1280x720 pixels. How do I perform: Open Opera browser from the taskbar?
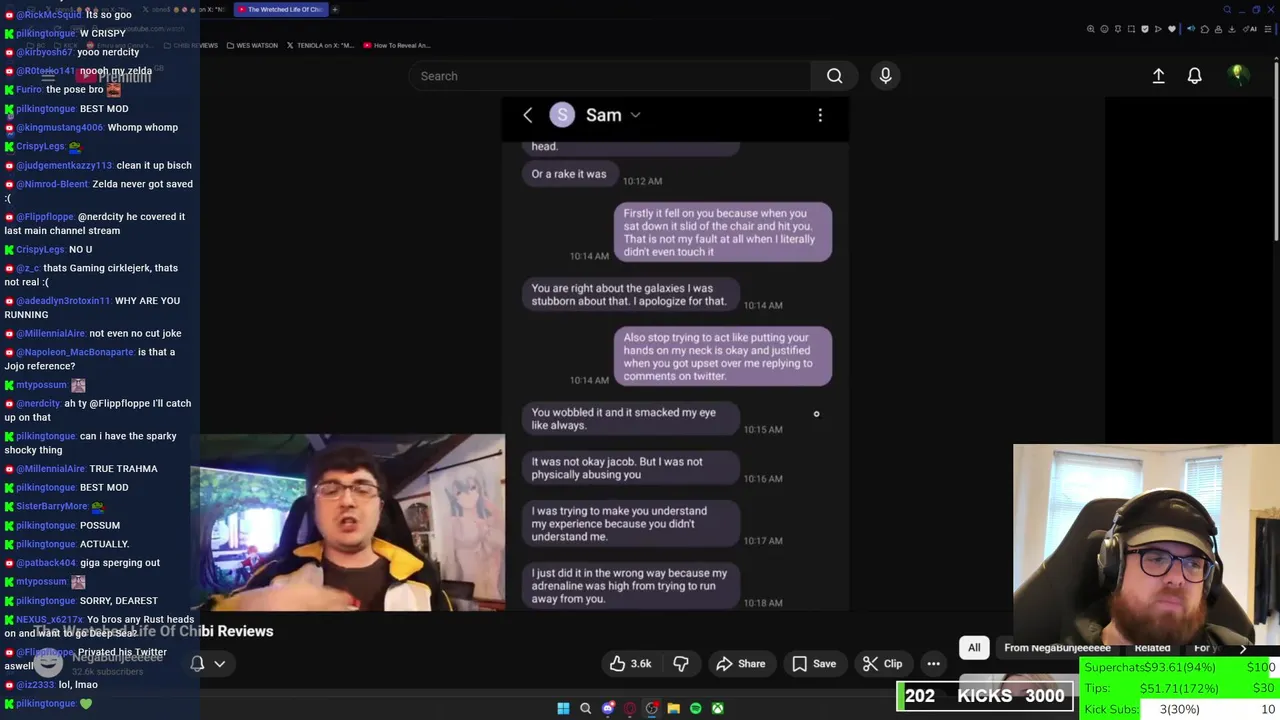(629, 708)
